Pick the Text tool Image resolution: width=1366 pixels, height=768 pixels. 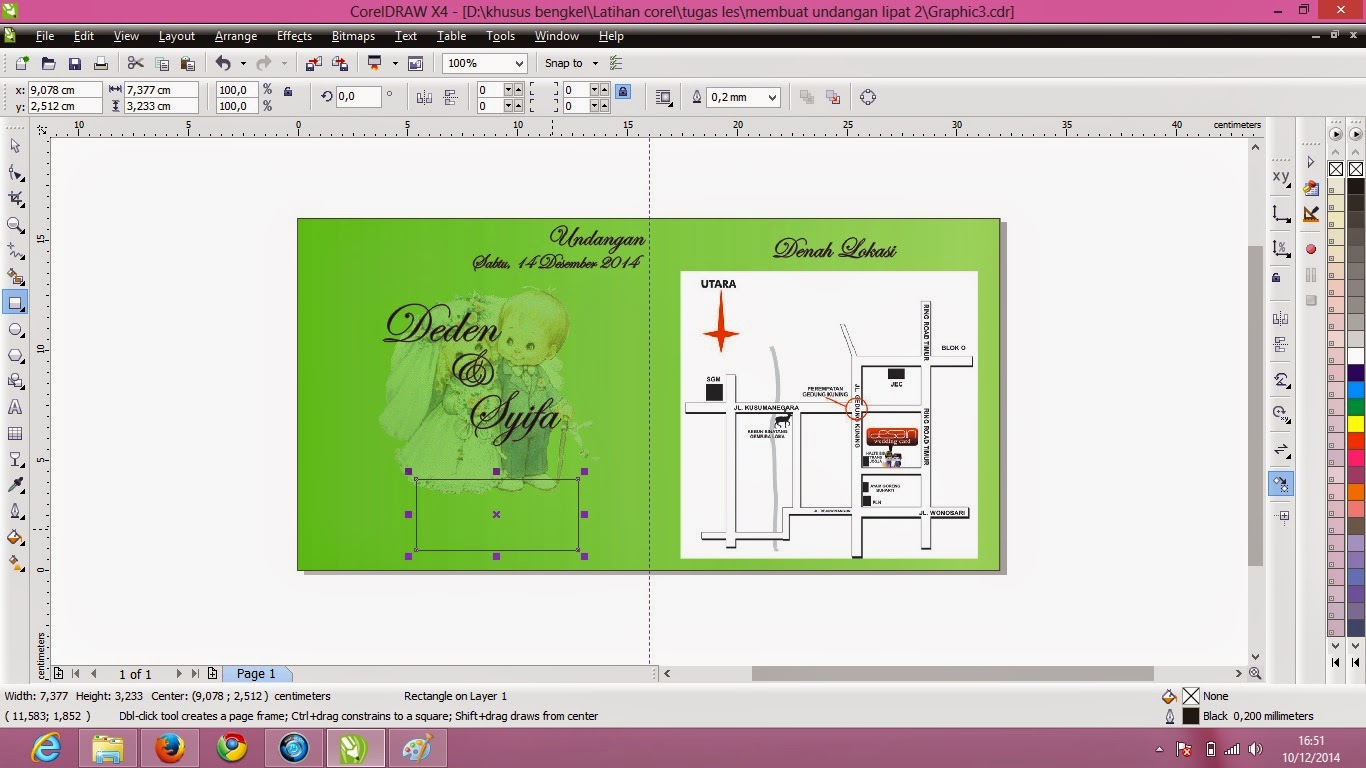point(15,407)
